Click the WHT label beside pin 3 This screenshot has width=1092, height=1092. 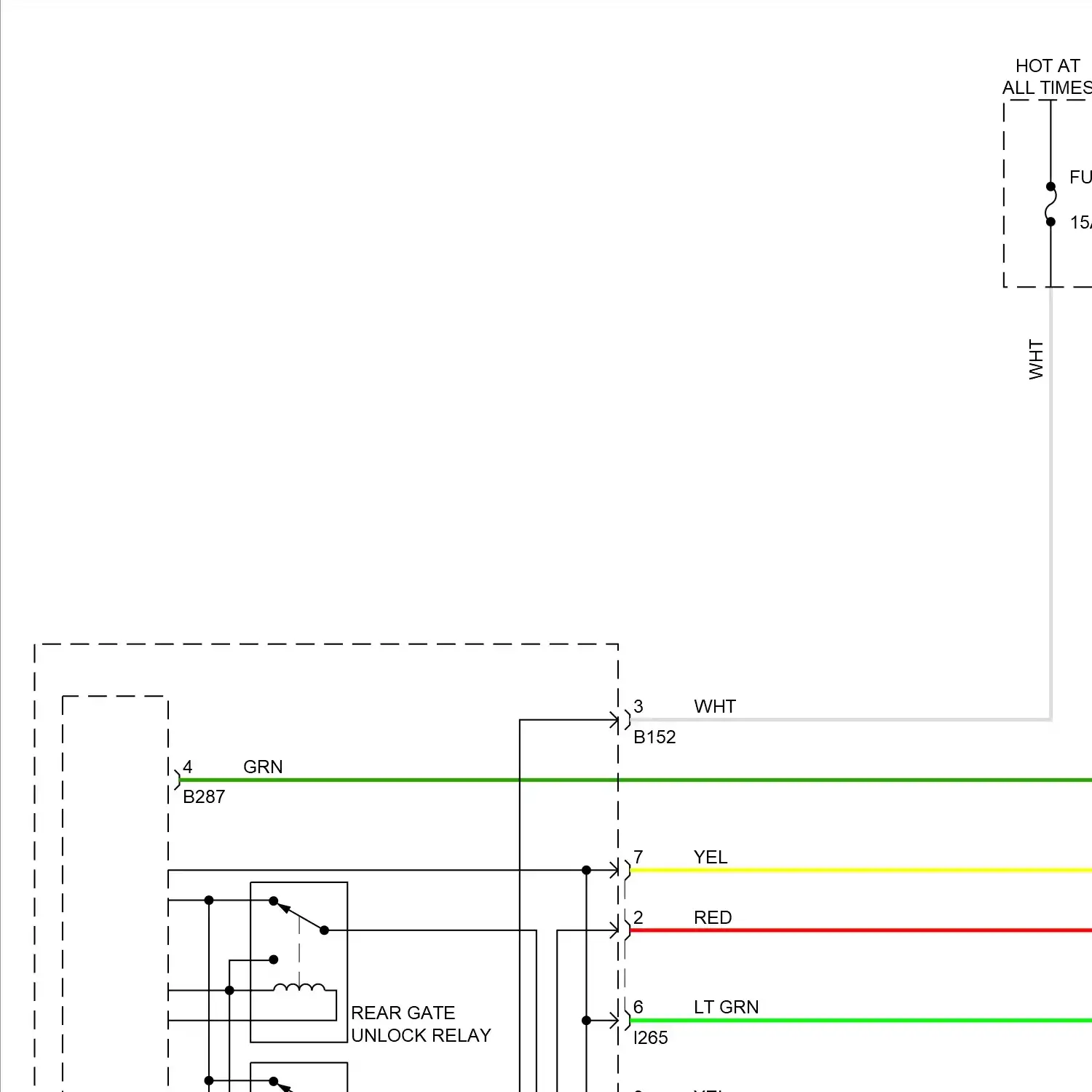click(x=715, y=706)
